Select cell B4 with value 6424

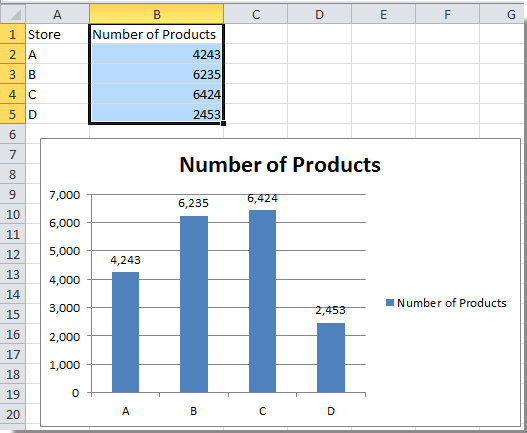(157, 94)
